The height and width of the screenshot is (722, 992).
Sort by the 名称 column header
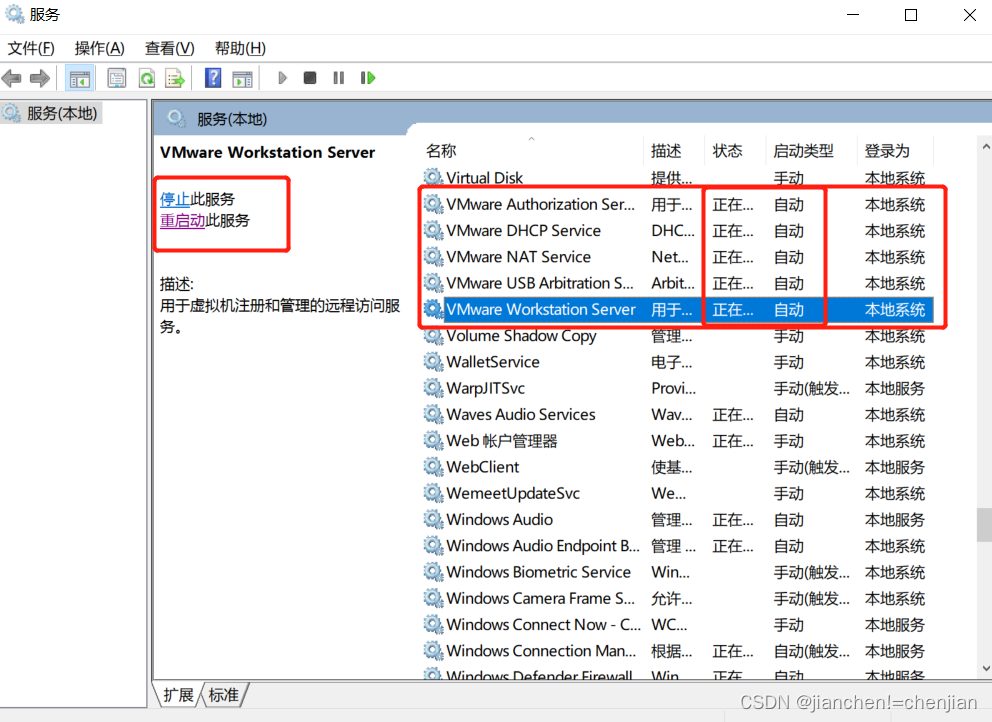click(441, 151)
